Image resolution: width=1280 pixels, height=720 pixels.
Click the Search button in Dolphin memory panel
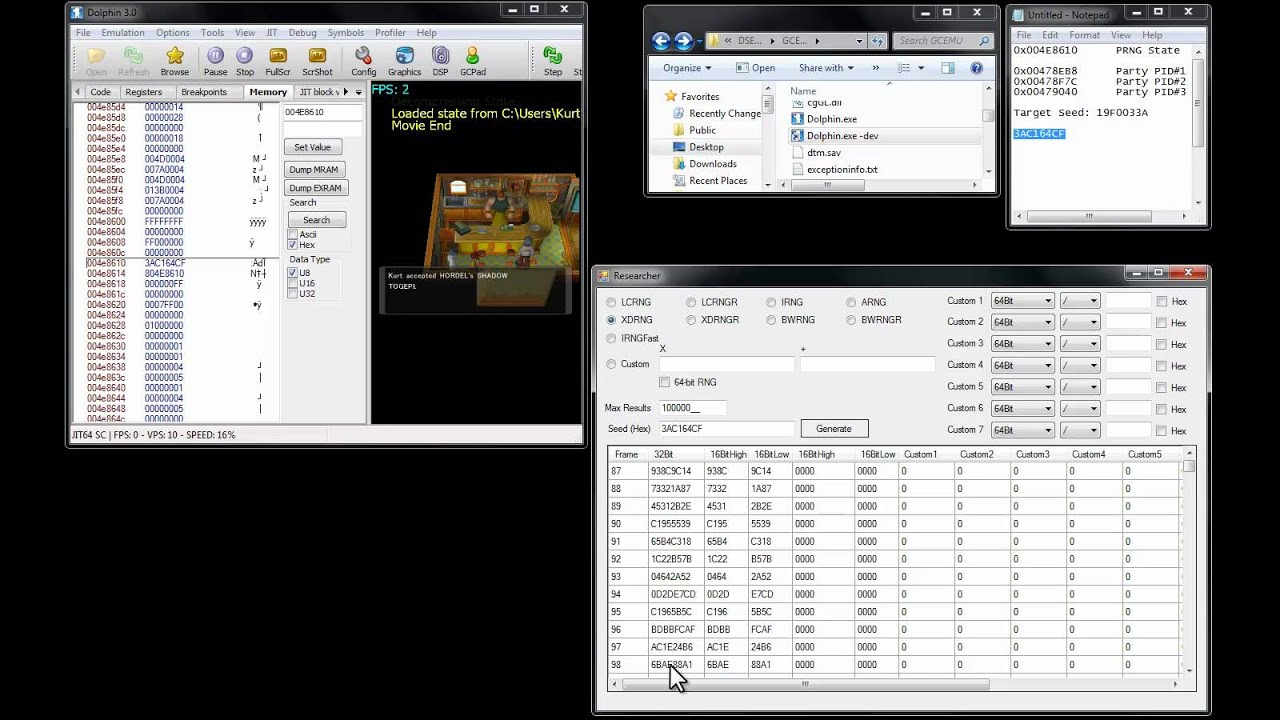[x=317, y=220]
